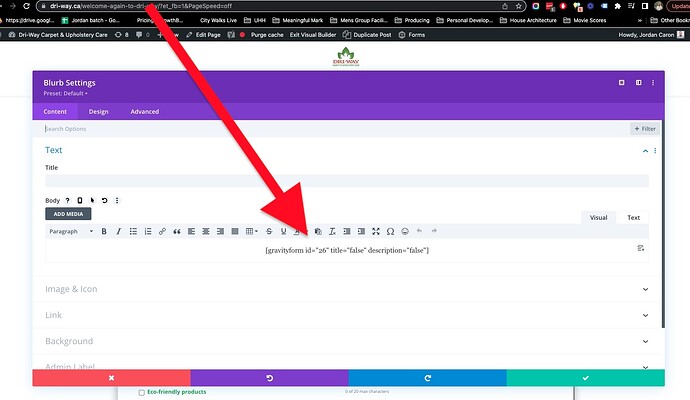Open Body field more options menu
Image resolution: width=690 pixels, height=400 pixels.
click(117, 201)
